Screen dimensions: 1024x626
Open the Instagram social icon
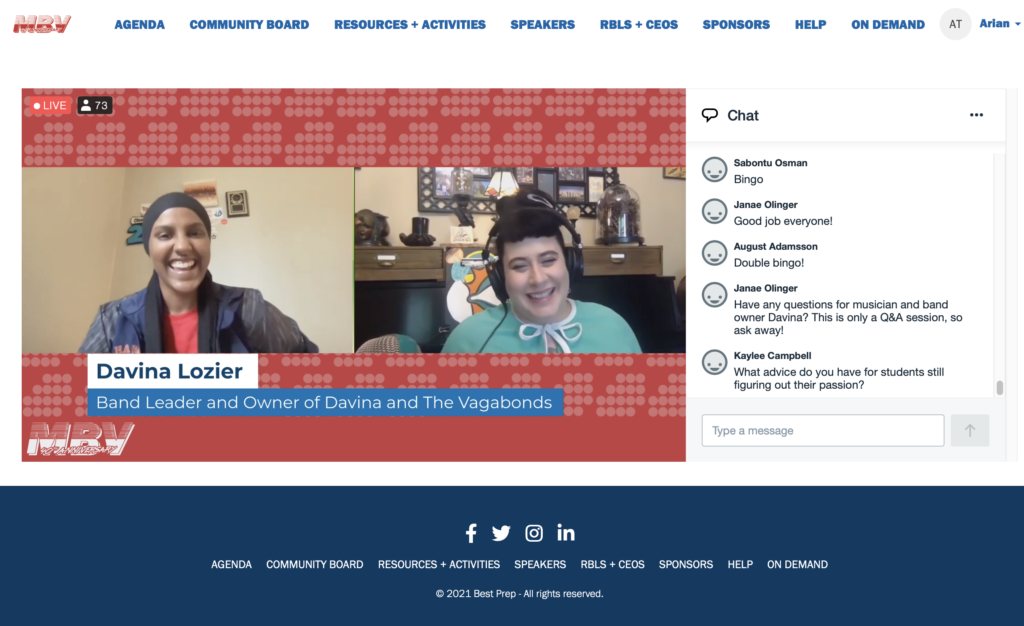[x=534, y=533]
